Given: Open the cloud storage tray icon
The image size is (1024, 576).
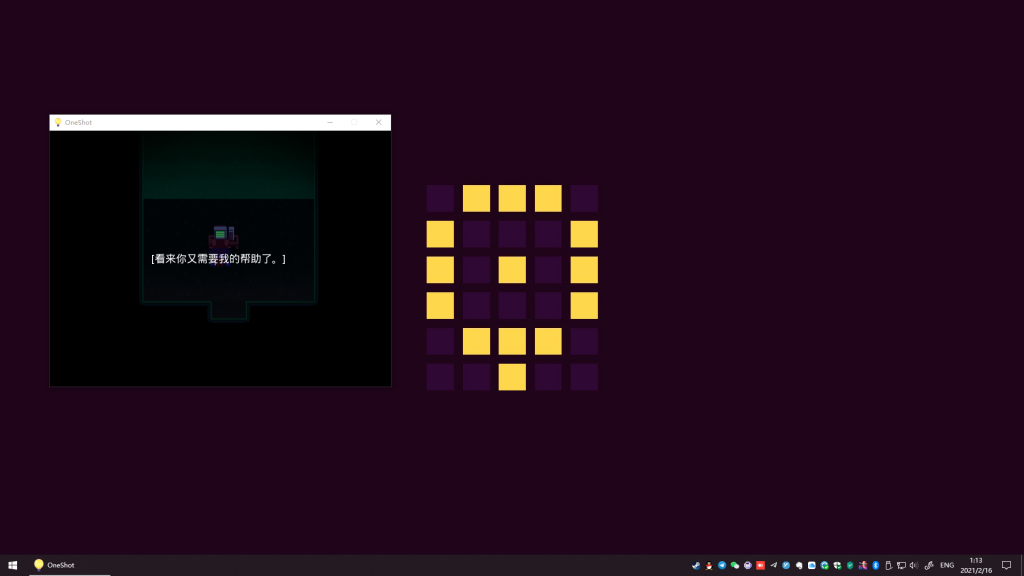Looking at the screenshot, I should click(812, 566).
